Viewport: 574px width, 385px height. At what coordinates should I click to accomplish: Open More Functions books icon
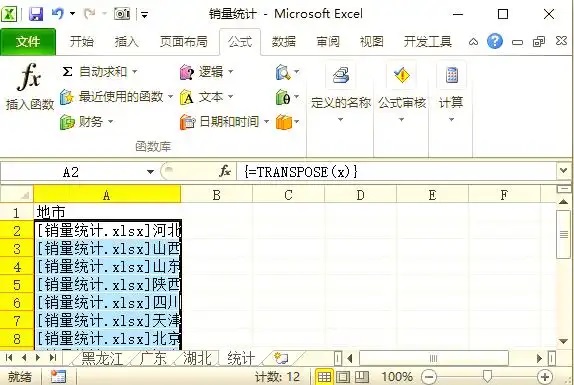pyautogui.click(x=287, y=122)
